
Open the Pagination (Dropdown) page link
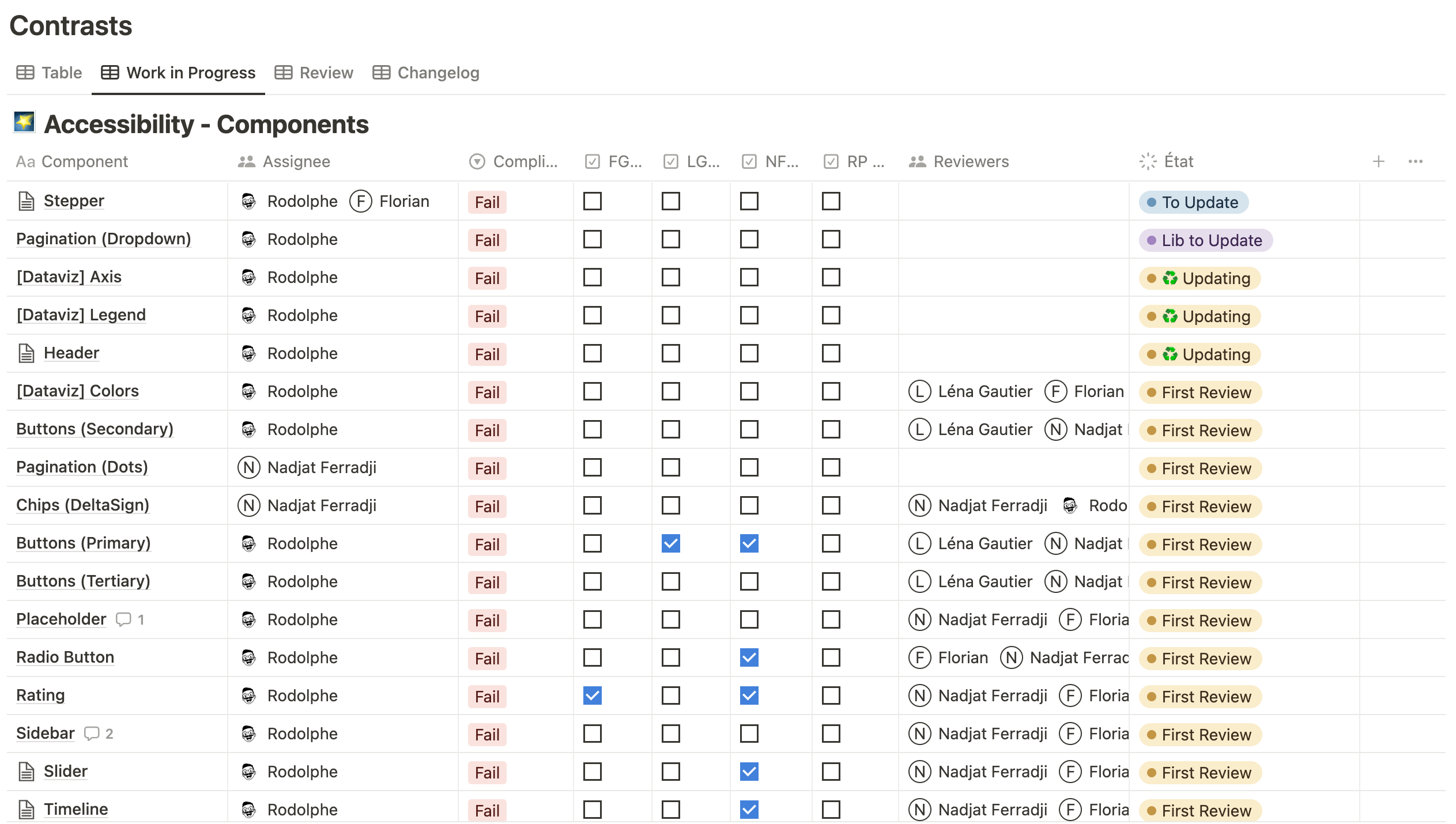point(104,239)
